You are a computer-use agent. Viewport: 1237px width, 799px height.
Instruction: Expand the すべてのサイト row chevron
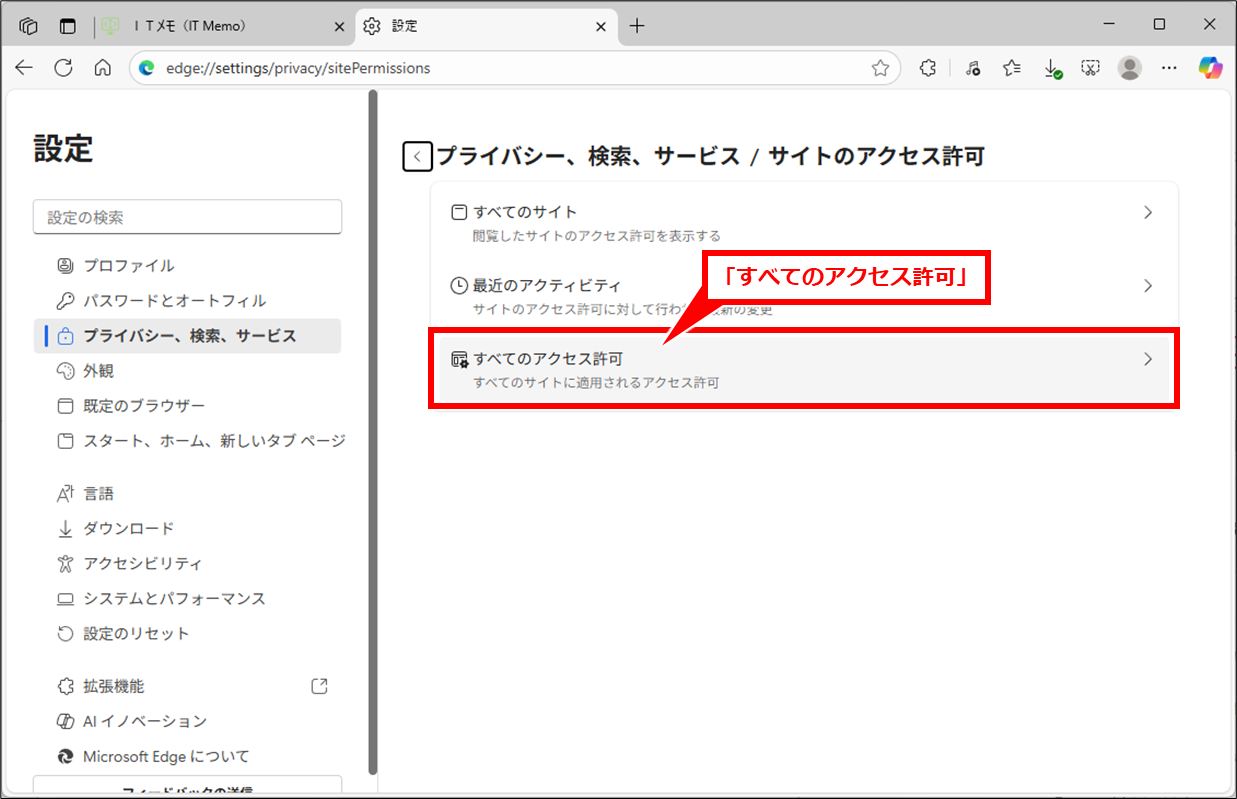1148,212
